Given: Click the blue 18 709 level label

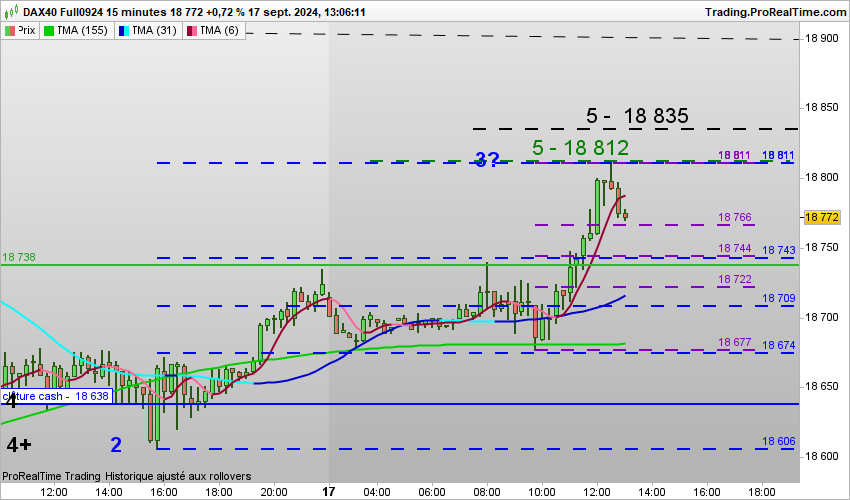Looking at the screenshot, I should click(778, 298).
